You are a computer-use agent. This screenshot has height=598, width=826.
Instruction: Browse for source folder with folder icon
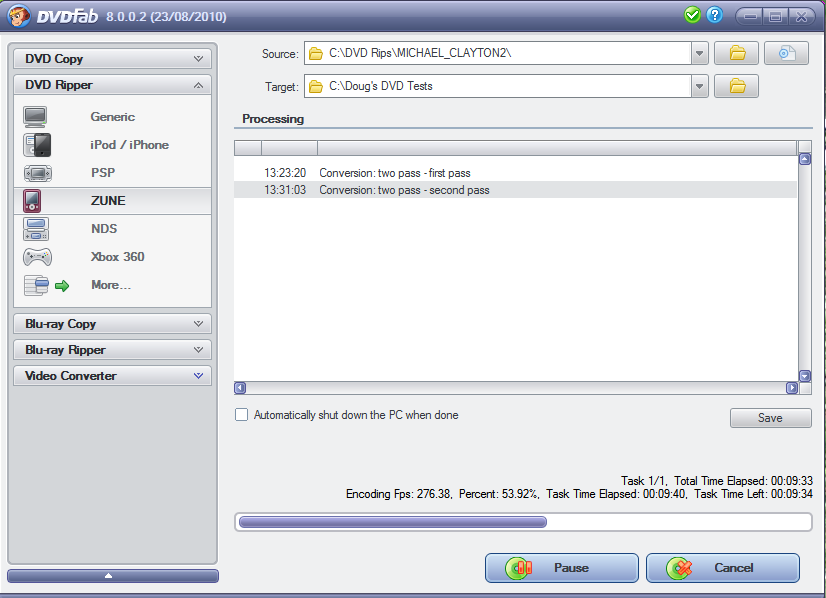(x=736, y=53)
